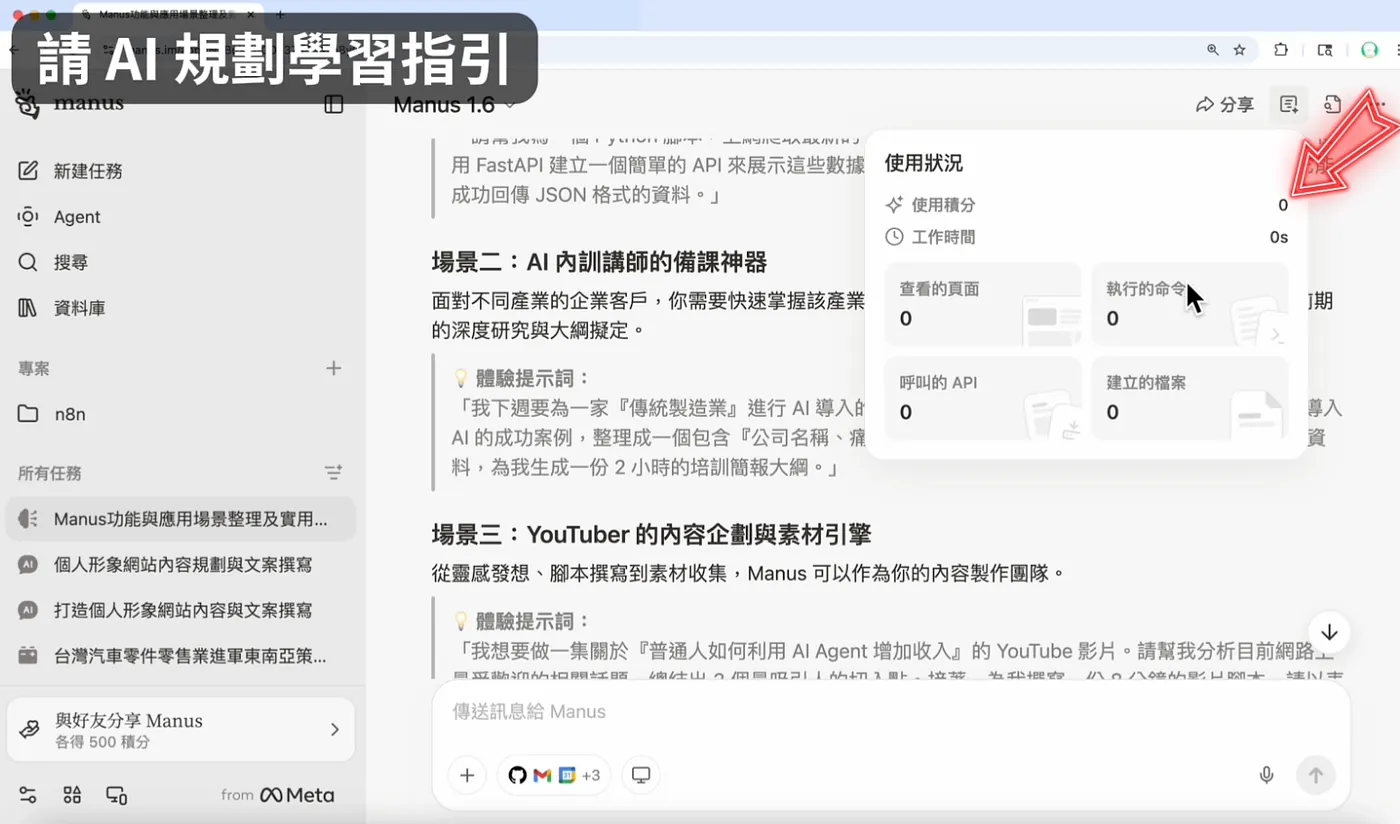This screenshot has width=1400, height=824.
Task: Click the 使用積分 row in the usage panel
Action: tap(1086, 205)
